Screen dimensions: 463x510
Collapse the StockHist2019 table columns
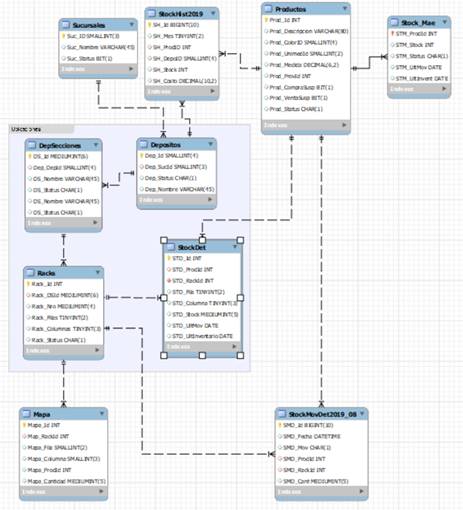213,13
